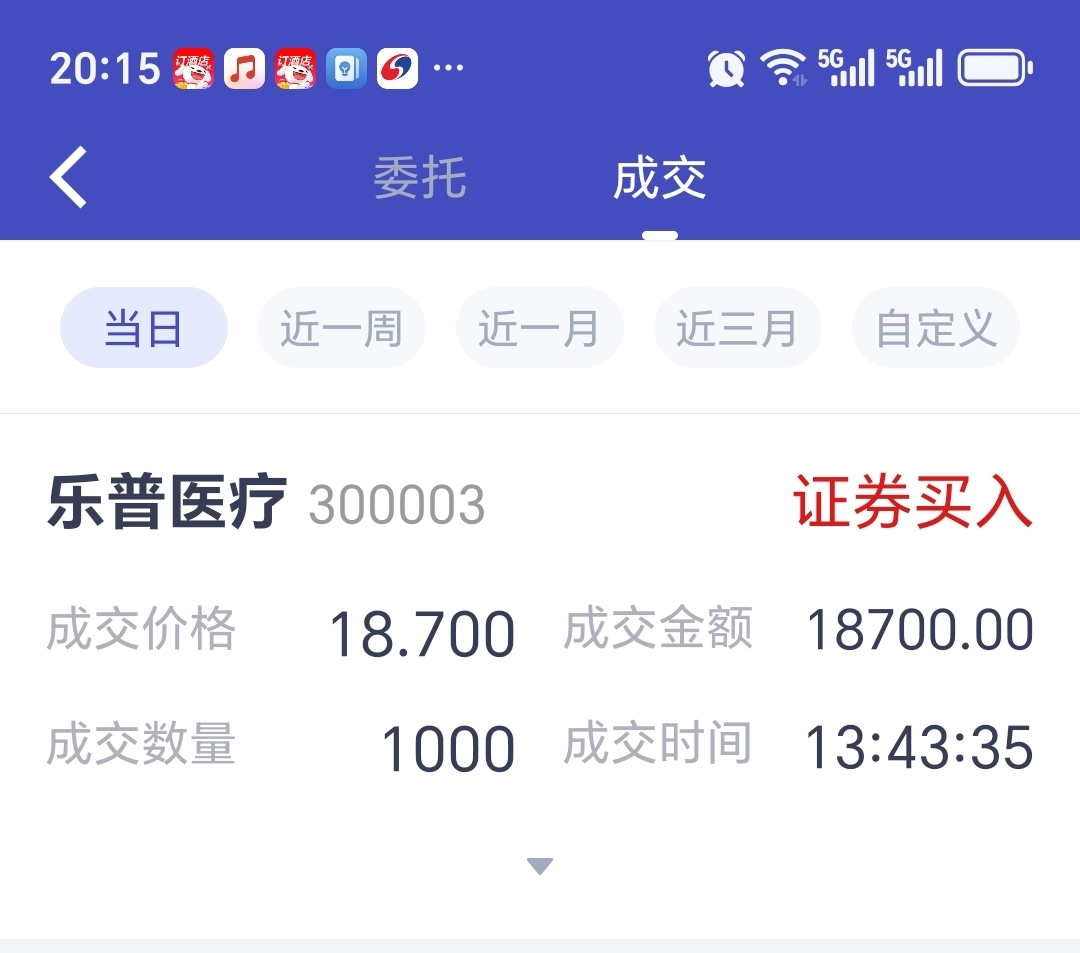Select the 成交 tab
This screenshot has width=1080, height=953.
660,178
